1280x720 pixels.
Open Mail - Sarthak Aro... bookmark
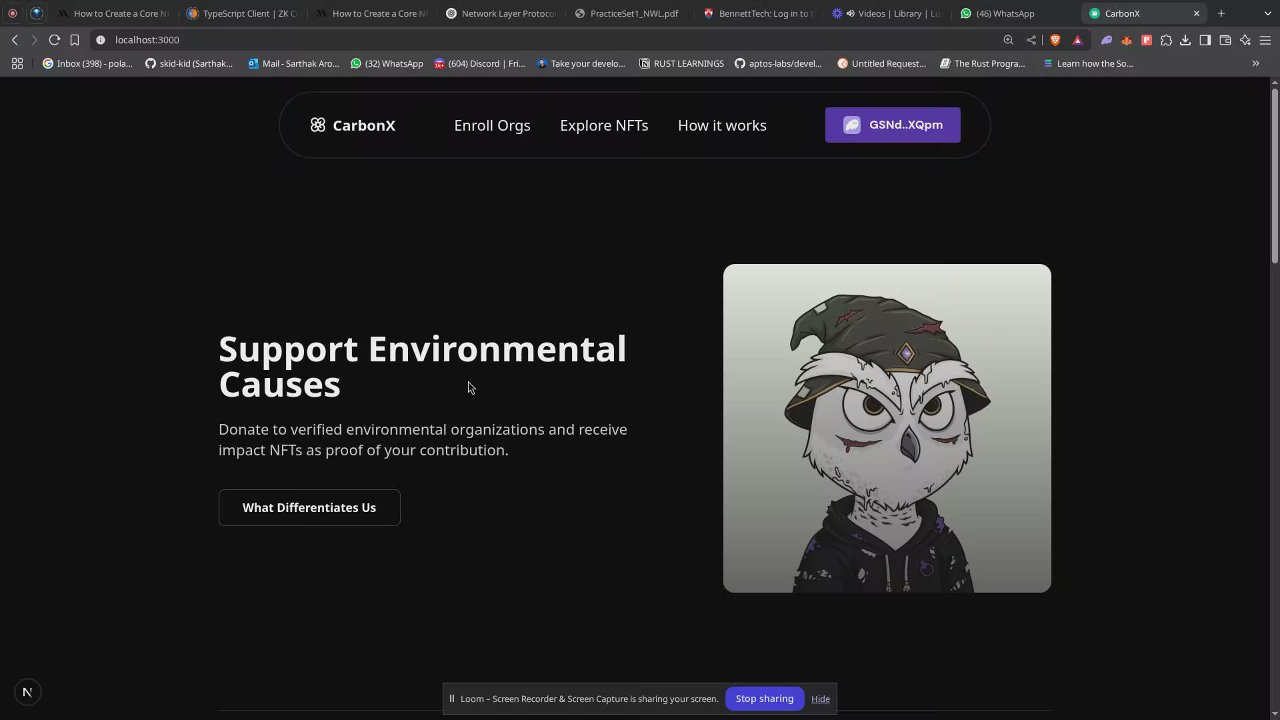tap(293, 63)
